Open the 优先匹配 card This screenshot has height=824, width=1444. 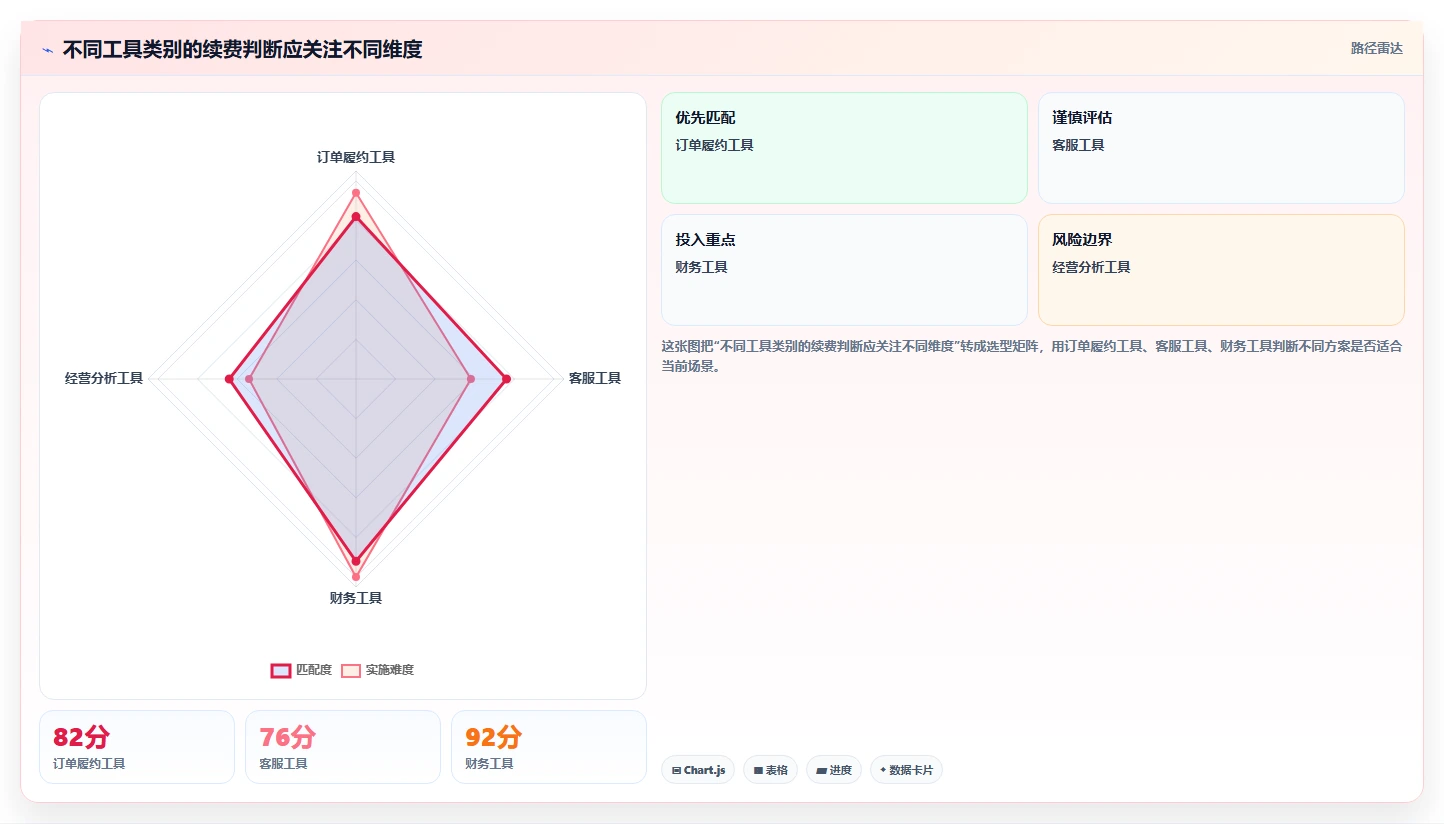point(844,148)
